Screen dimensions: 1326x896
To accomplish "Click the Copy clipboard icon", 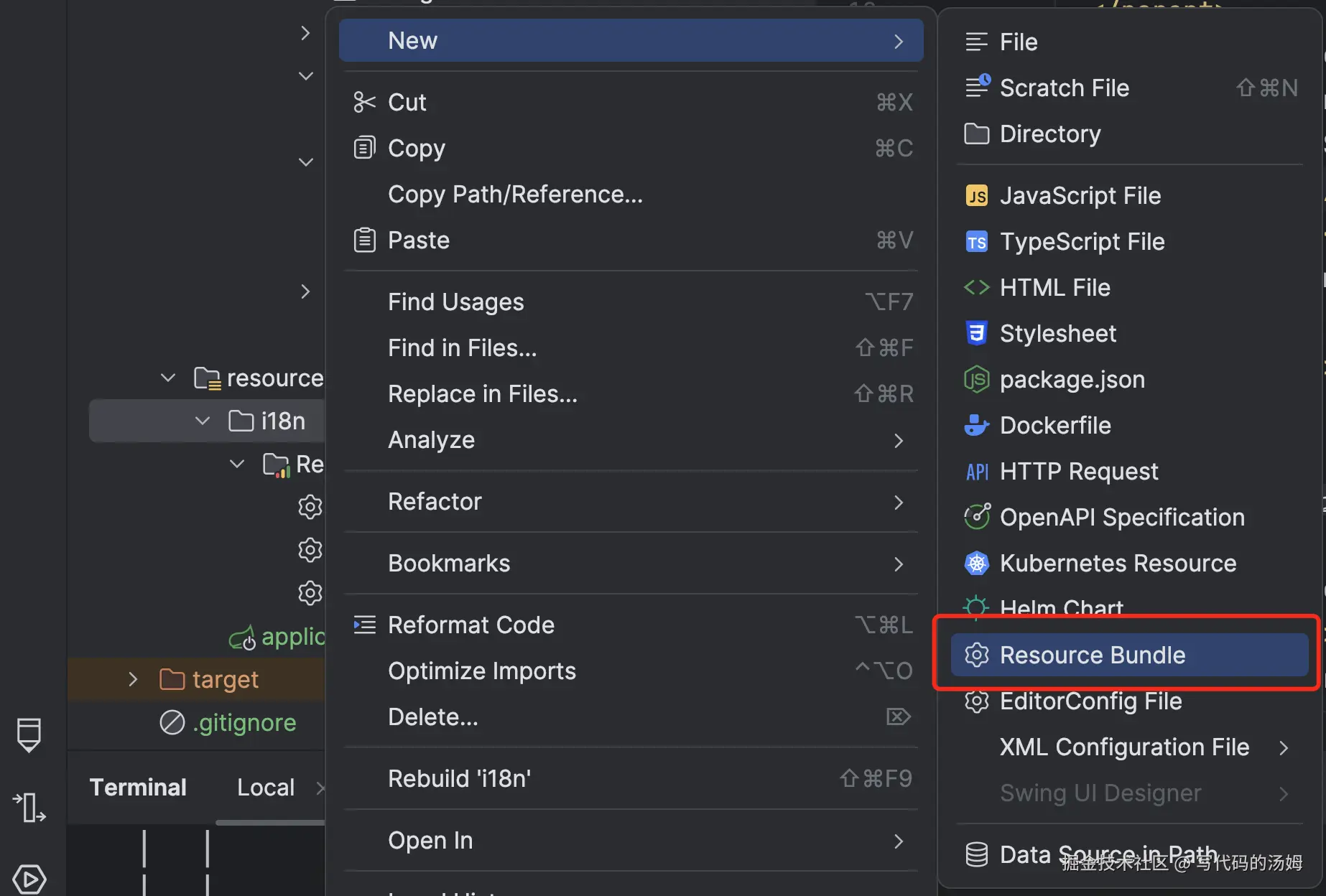I will tap(364, 149).
